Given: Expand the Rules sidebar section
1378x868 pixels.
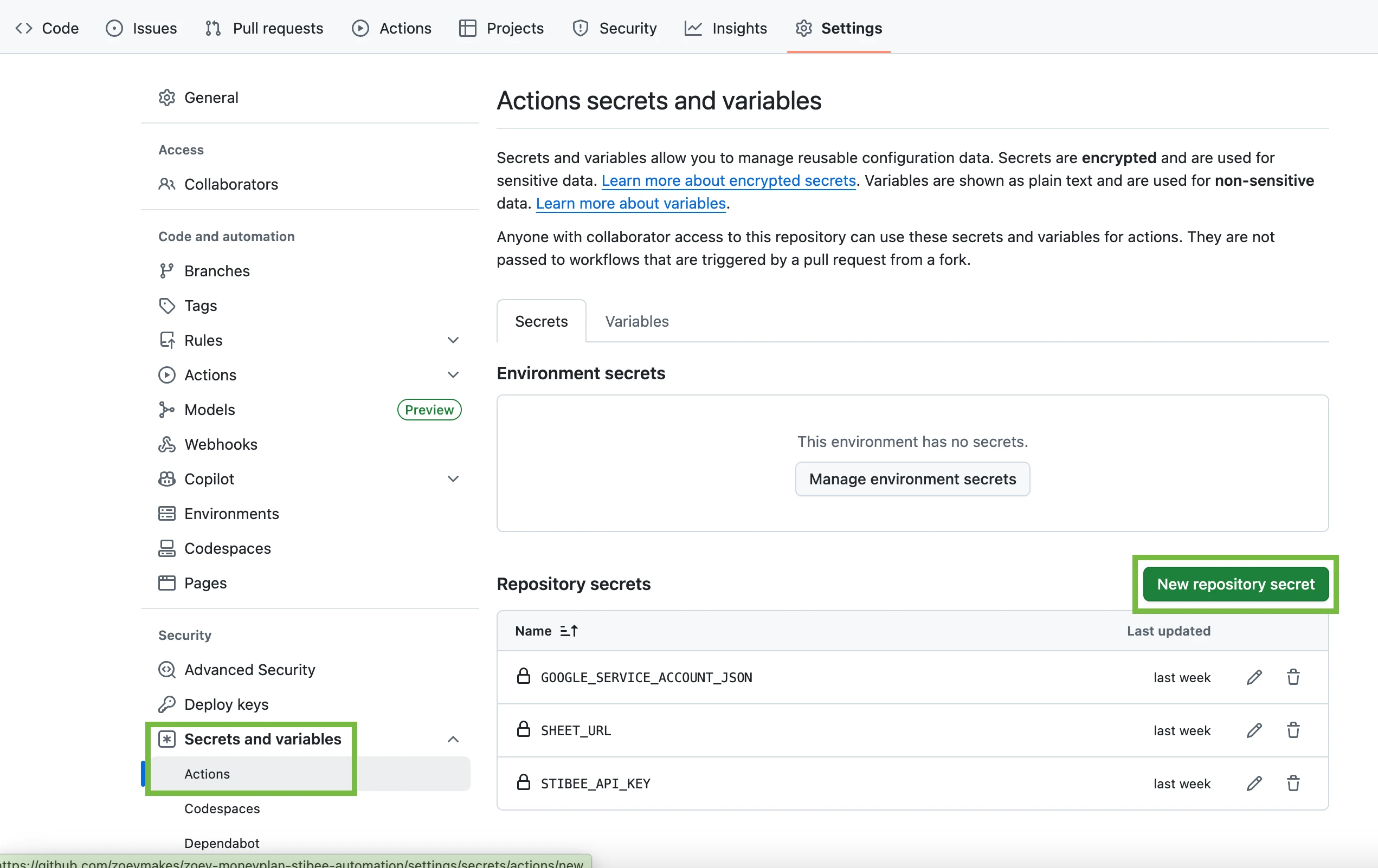Looking at the screenshot, I should coord(453,340).
